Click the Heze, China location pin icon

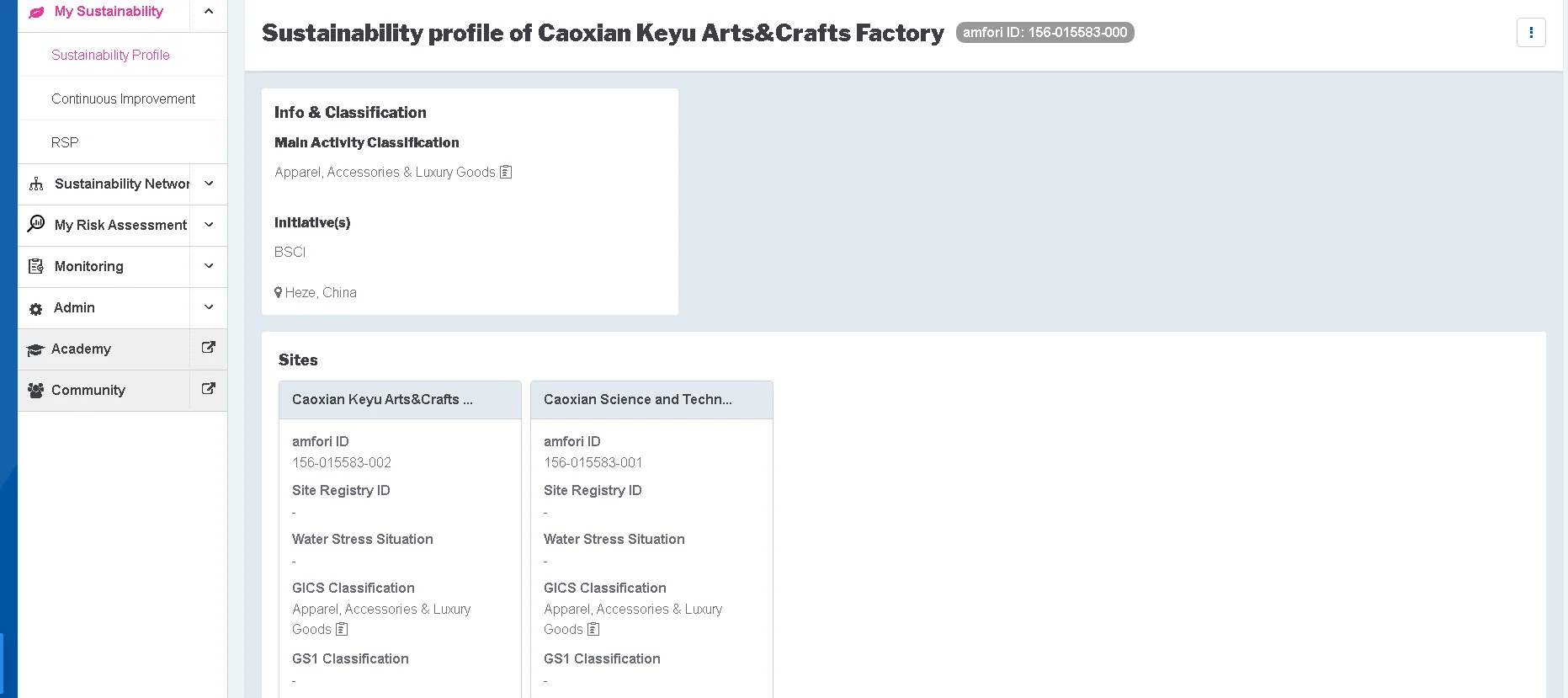pos(279,292)
